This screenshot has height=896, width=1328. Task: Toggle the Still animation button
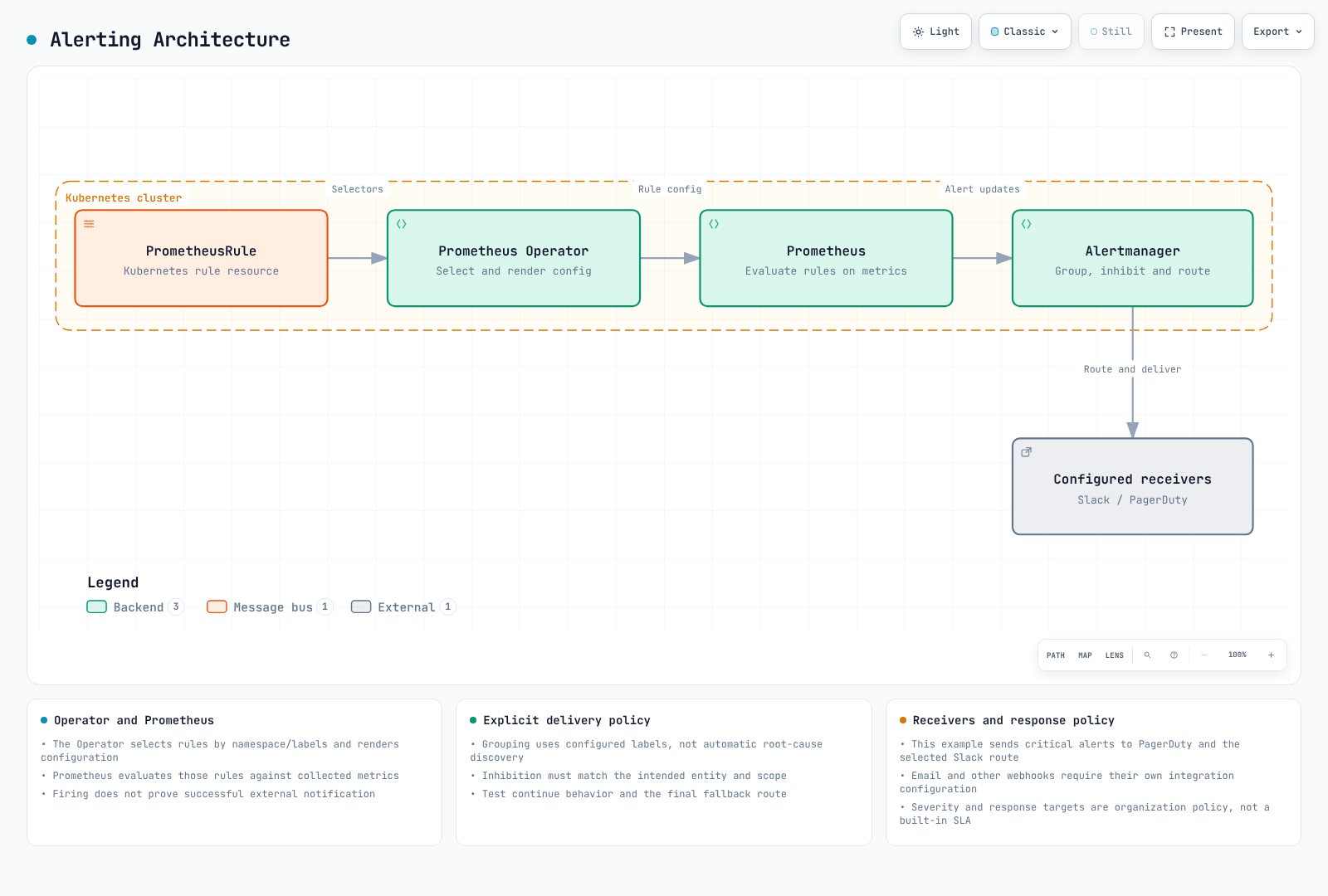1111,32
